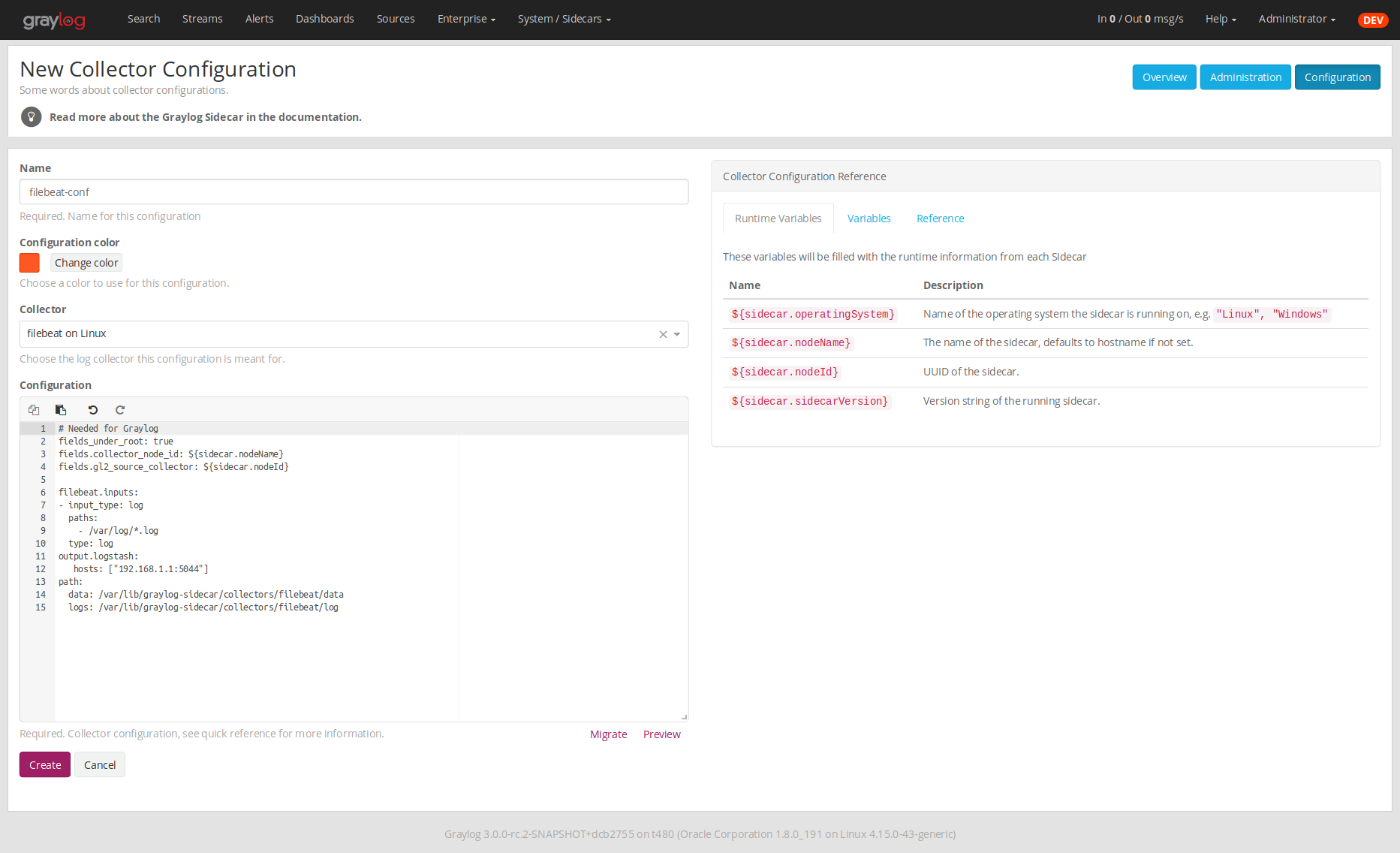The width and height of the screenshot is (1400, 853).
Task: Expand the Administrator user menu
Action: [x=1296, y=19]
